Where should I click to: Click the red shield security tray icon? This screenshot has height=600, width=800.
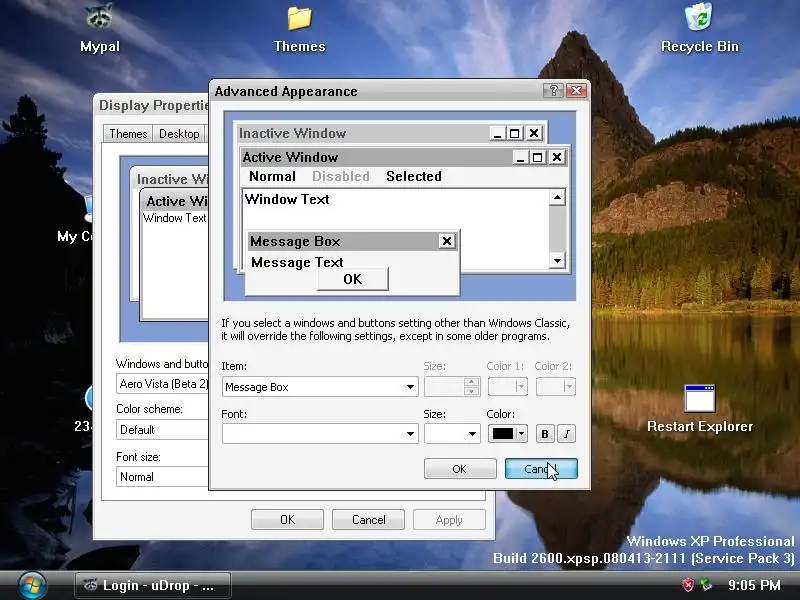[688, 585]
